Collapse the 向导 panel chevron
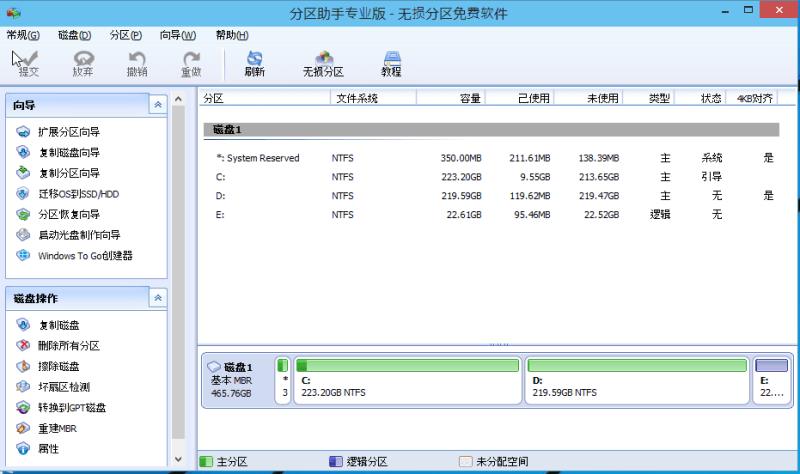The image size is (800, 474). click(158, 105)
